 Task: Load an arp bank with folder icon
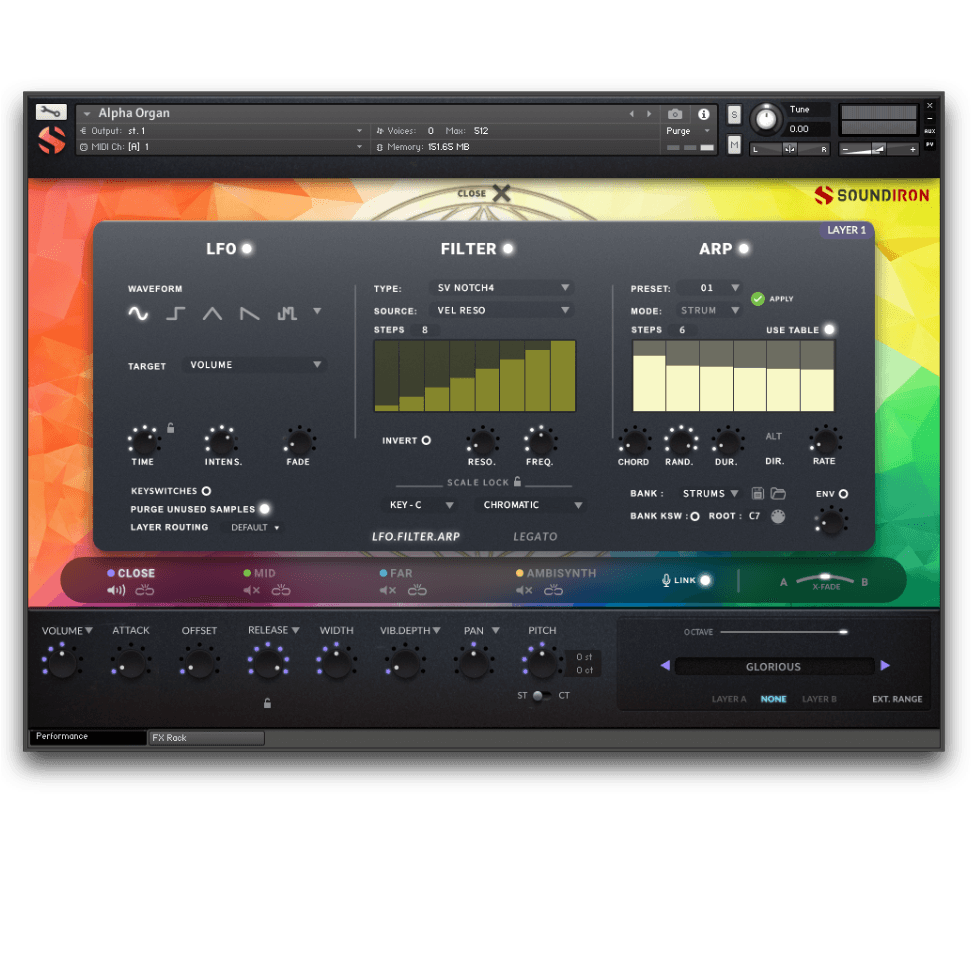click(x=778, y=493)
